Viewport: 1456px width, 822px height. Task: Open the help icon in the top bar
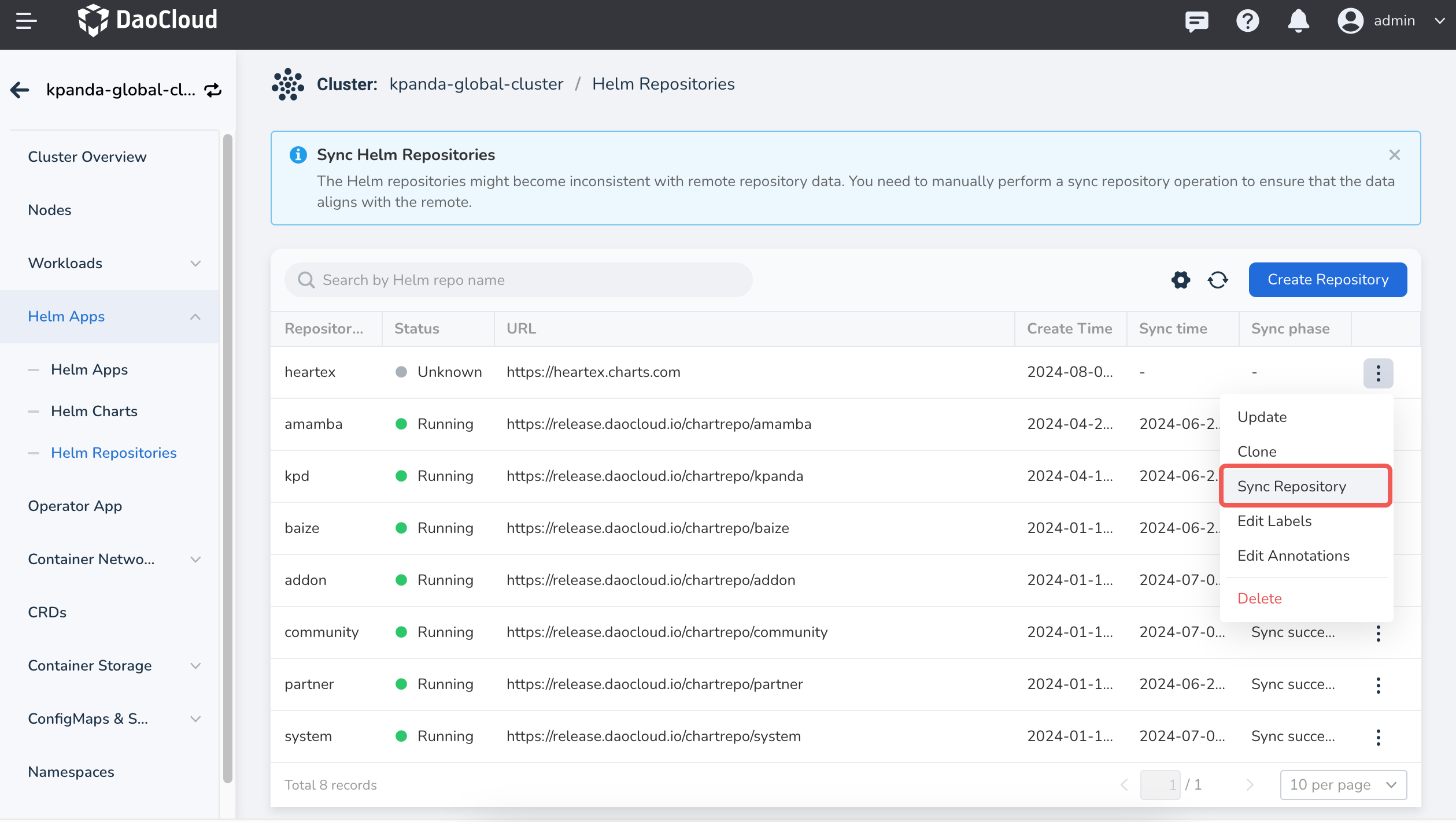coord(1247,21)
